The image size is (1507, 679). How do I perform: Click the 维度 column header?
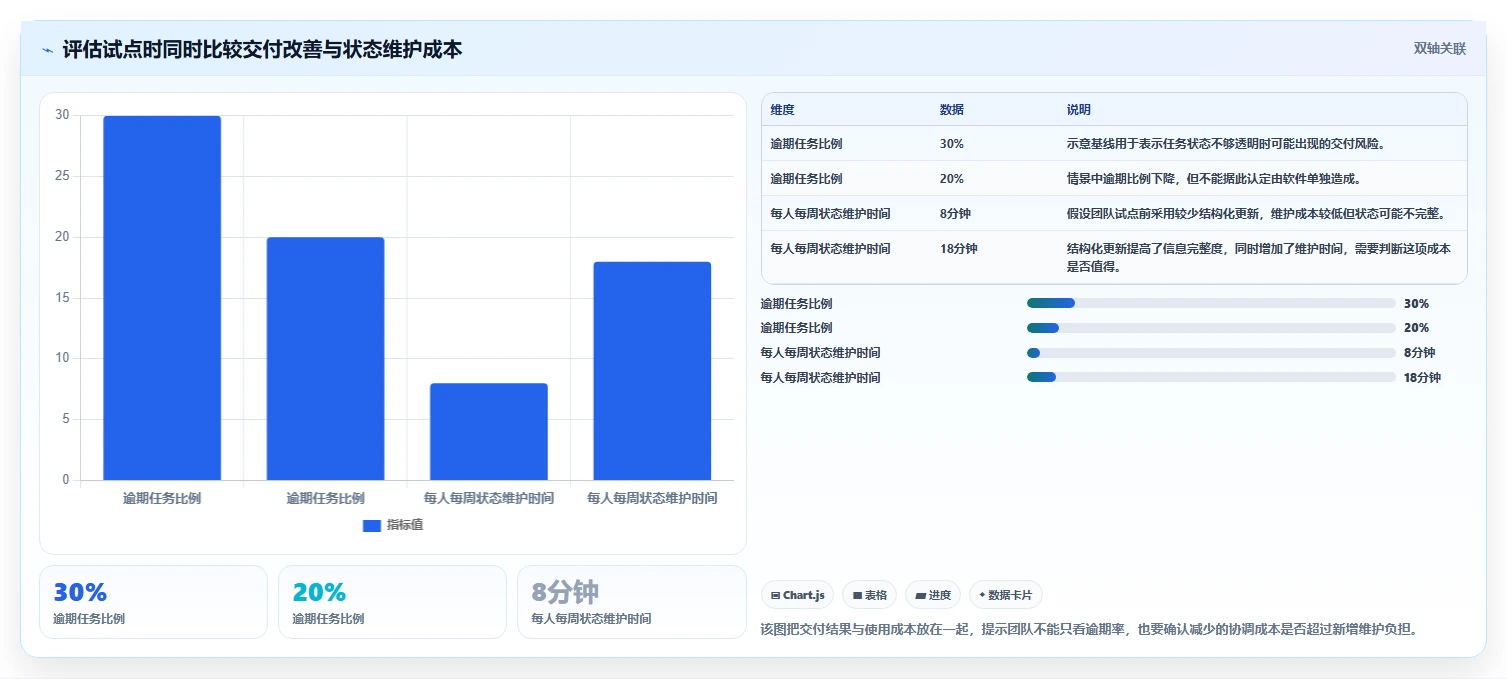coord(782,110)
